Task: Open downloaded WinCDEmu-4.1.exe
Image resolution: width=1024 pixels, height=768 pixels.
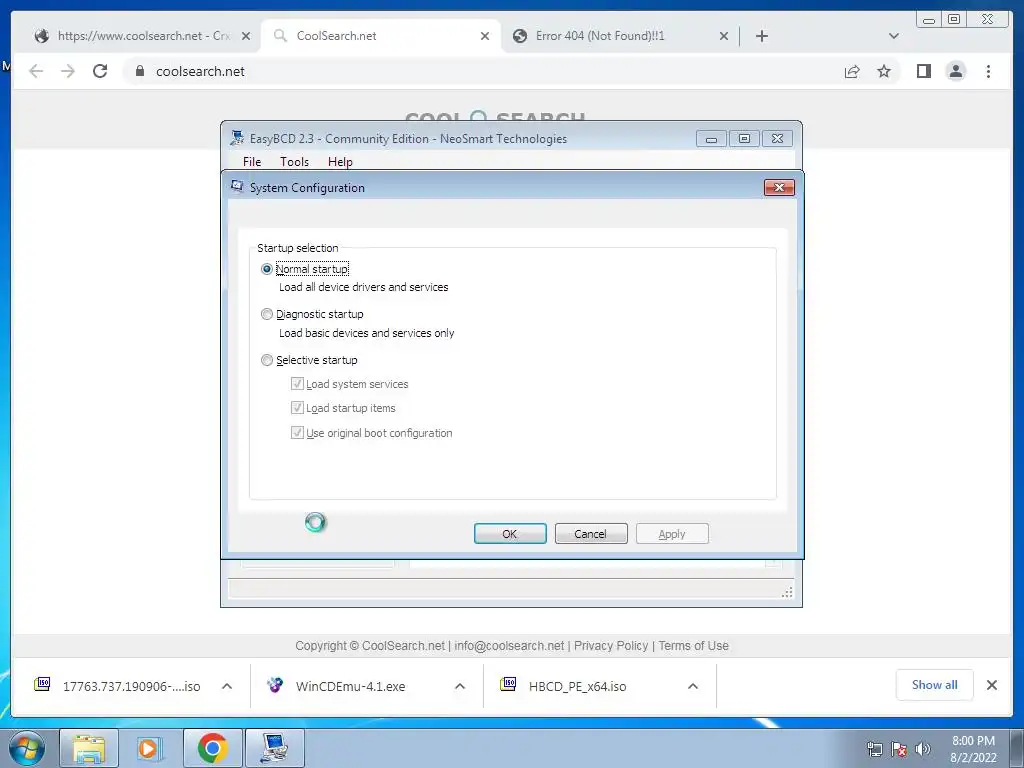Action: (336, 686)
